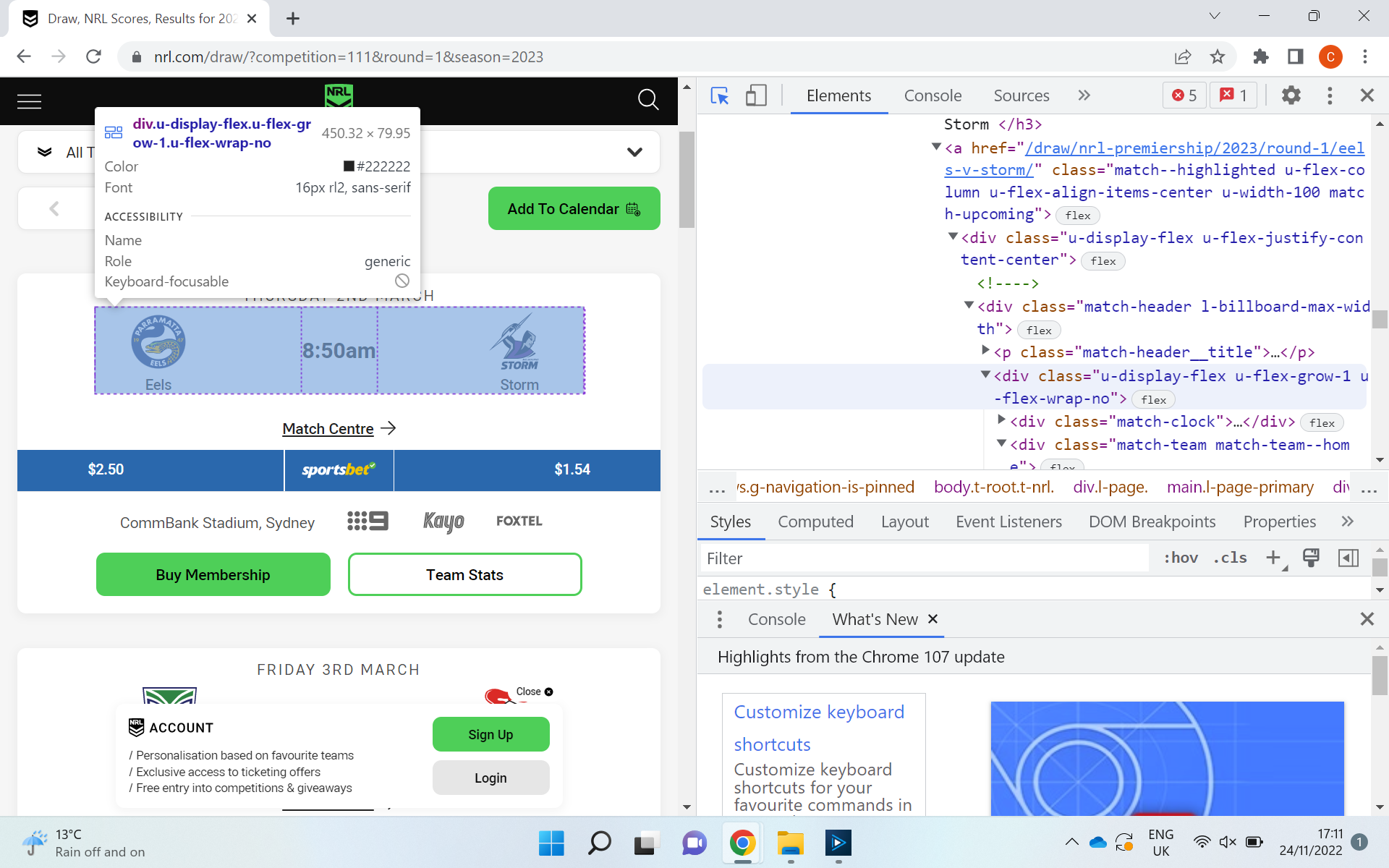
Task: Open the NRL hamburger menu
Action: pos(29,101)
